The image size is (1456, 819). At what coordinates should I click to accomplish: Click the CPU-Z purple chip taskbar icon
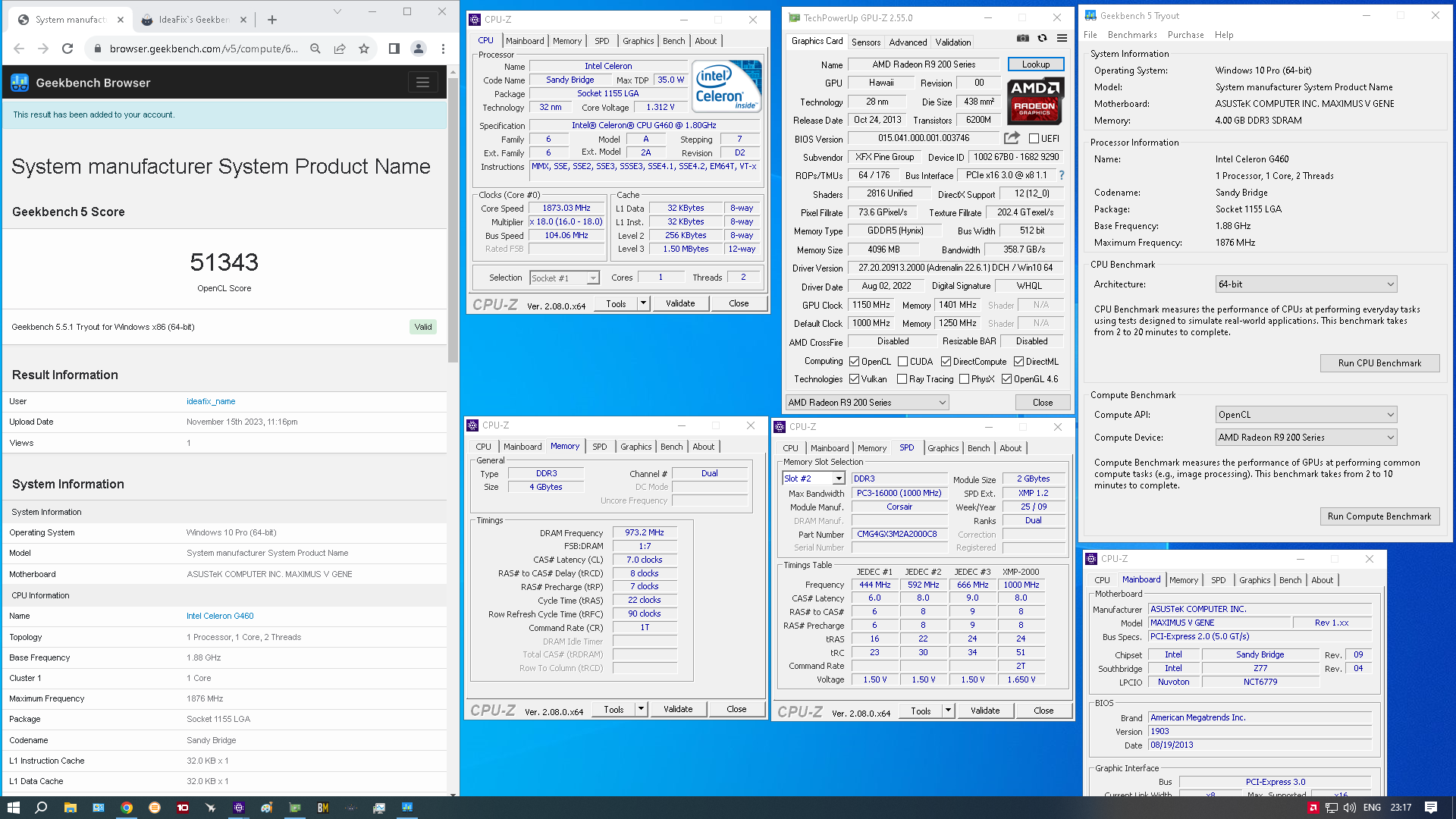[x=239, y=808]
